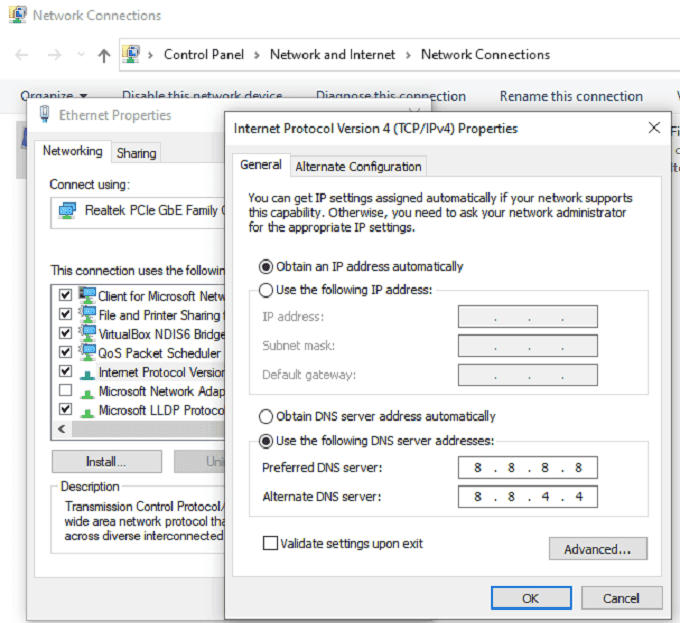
Task: Click the Realtek PCIe GbE adapter icon
Action: [x=67, y=211]
